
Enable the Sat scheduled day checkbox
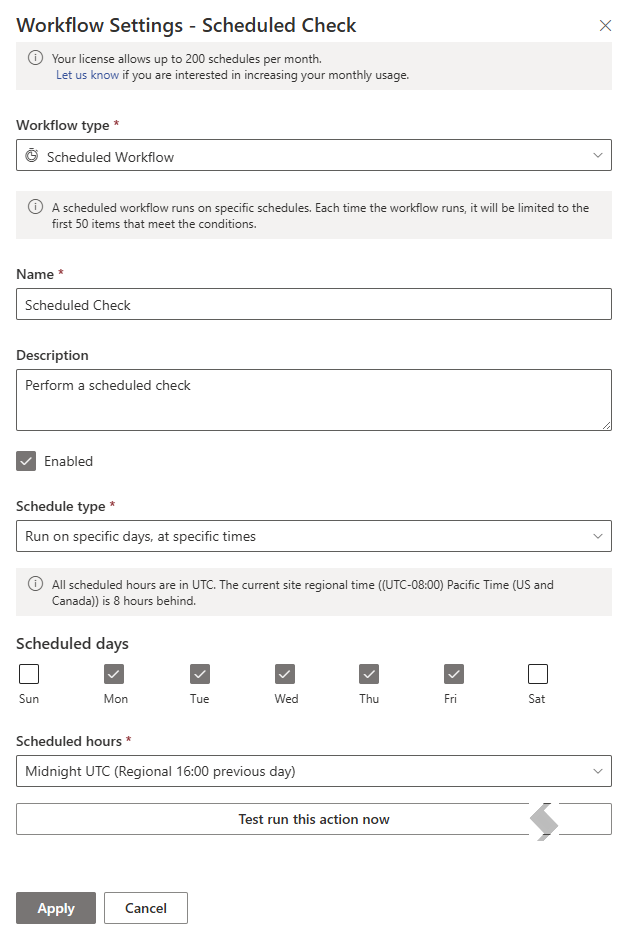[x=538, y=674]
